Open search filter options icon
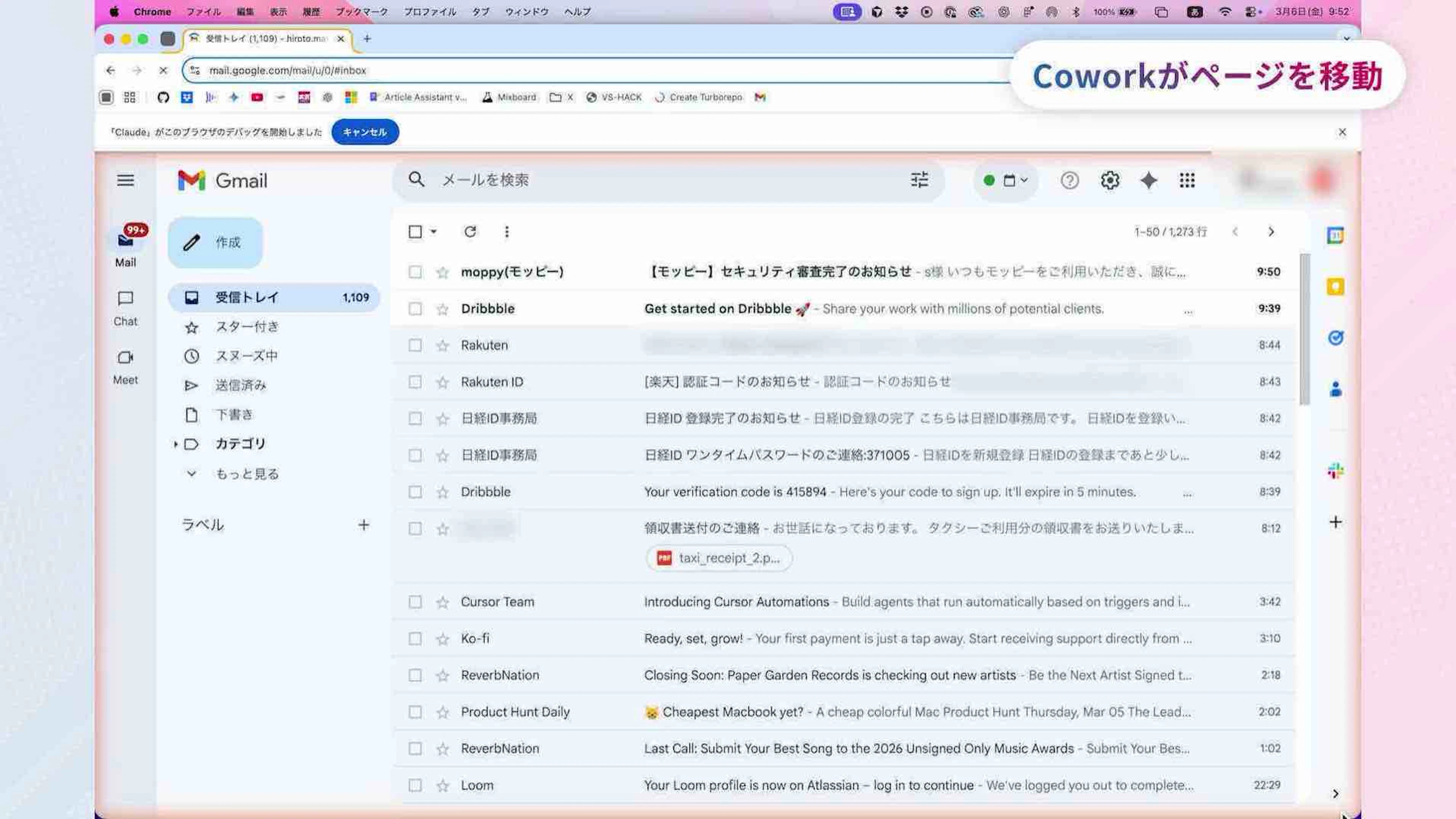The width and height of the screenshot is (1456, 819). click(x=919, y=180)
